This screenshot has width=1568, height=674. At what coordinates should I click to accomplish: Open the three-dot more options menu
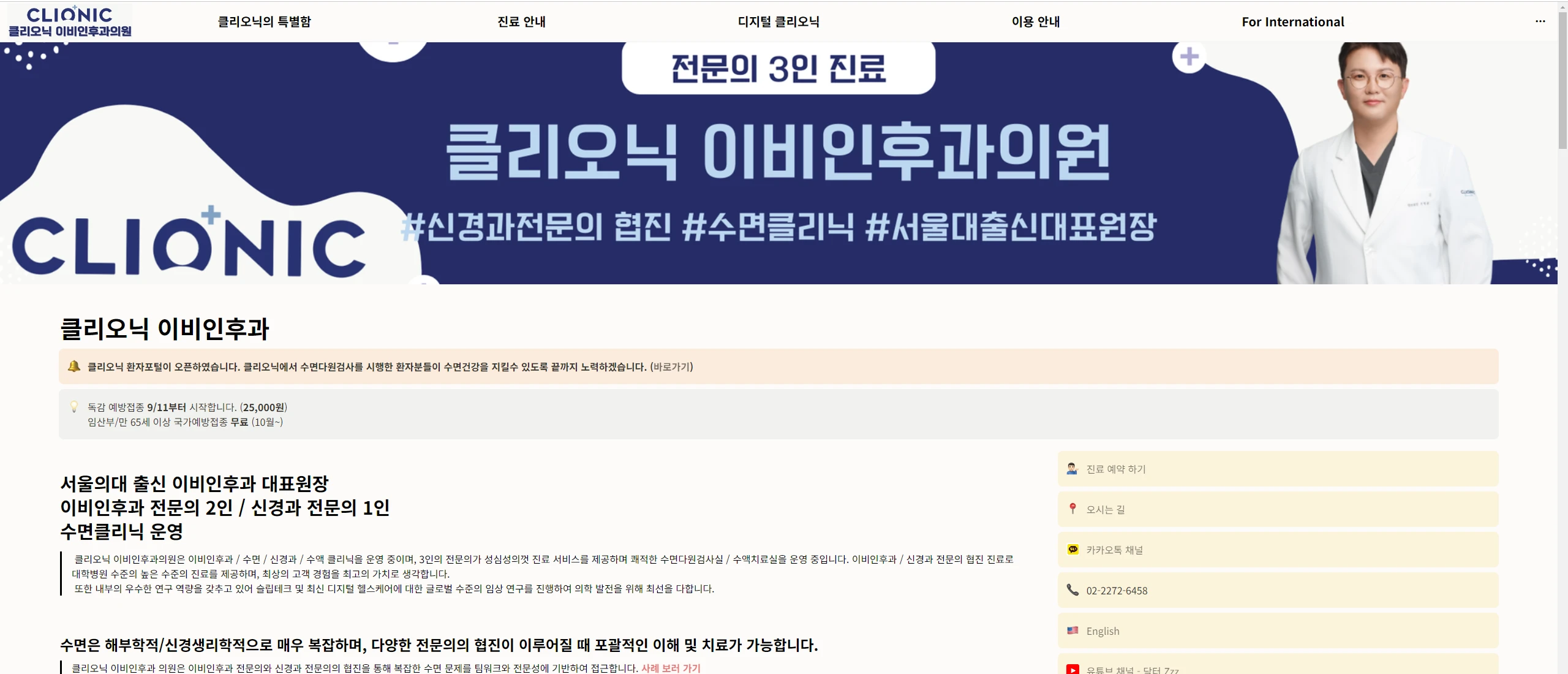point(1540,21)
